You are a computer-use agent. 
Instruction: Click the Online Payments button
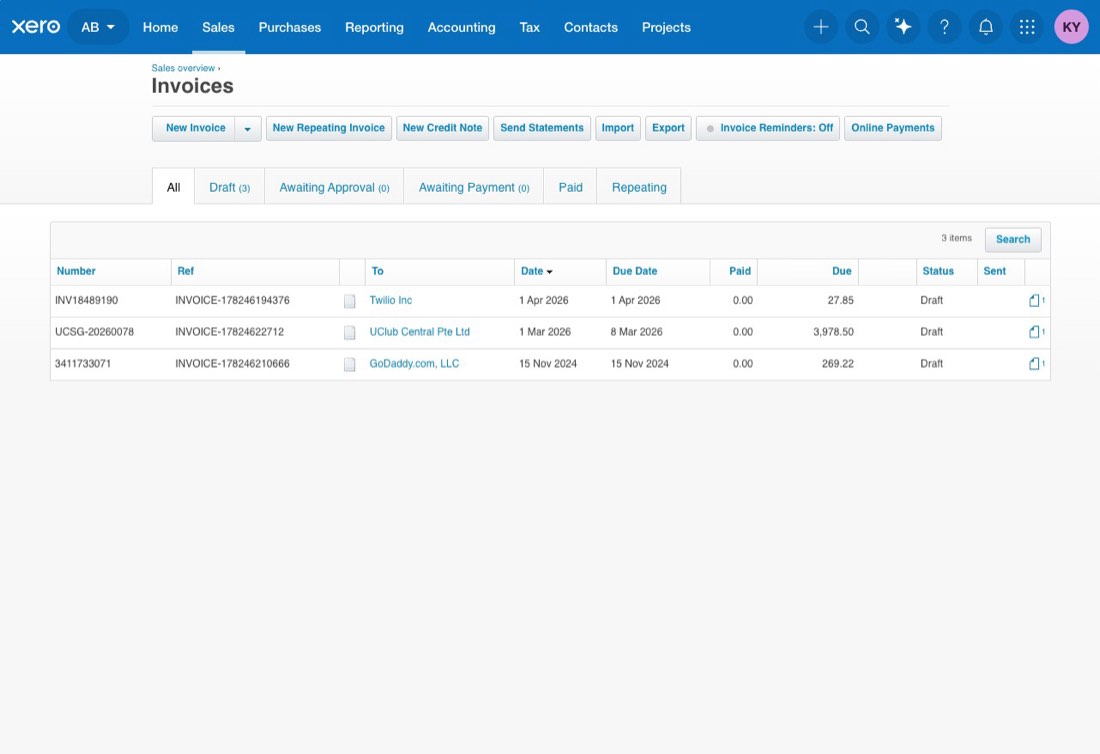(x=892, y=128)
